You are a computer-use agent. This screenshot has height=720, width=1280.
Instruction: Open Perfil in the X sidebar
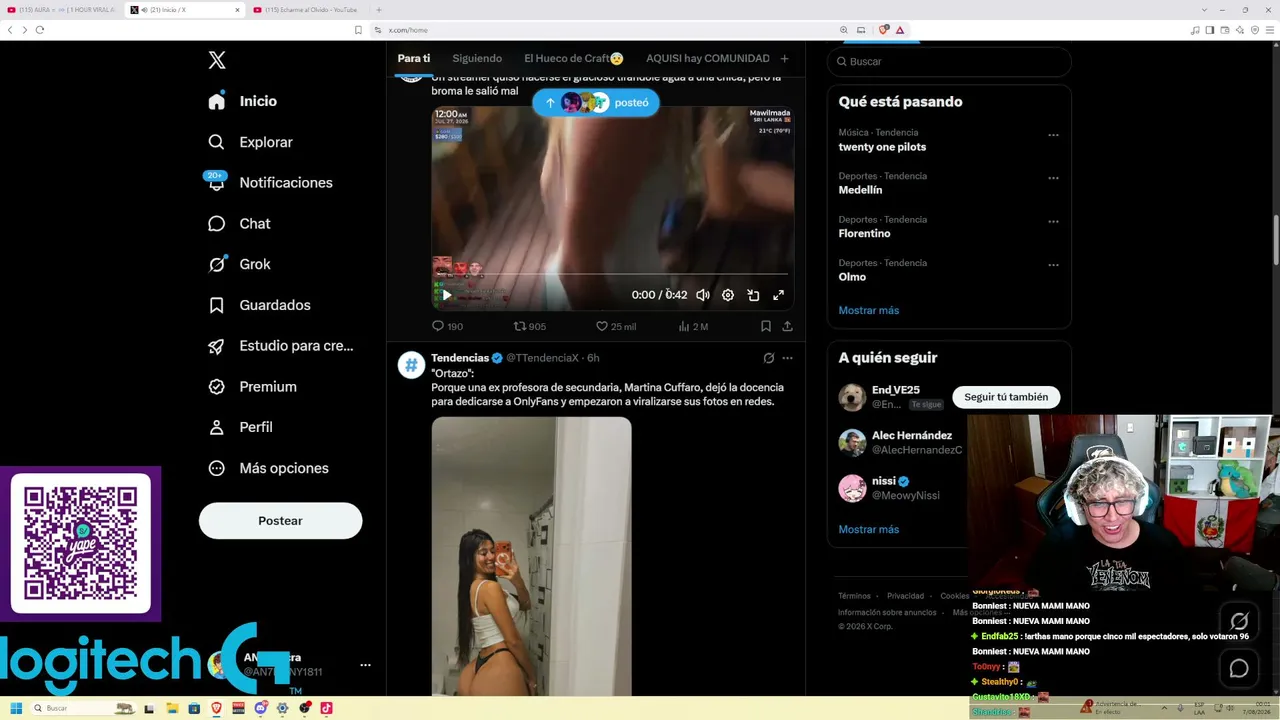pos(240,427)
